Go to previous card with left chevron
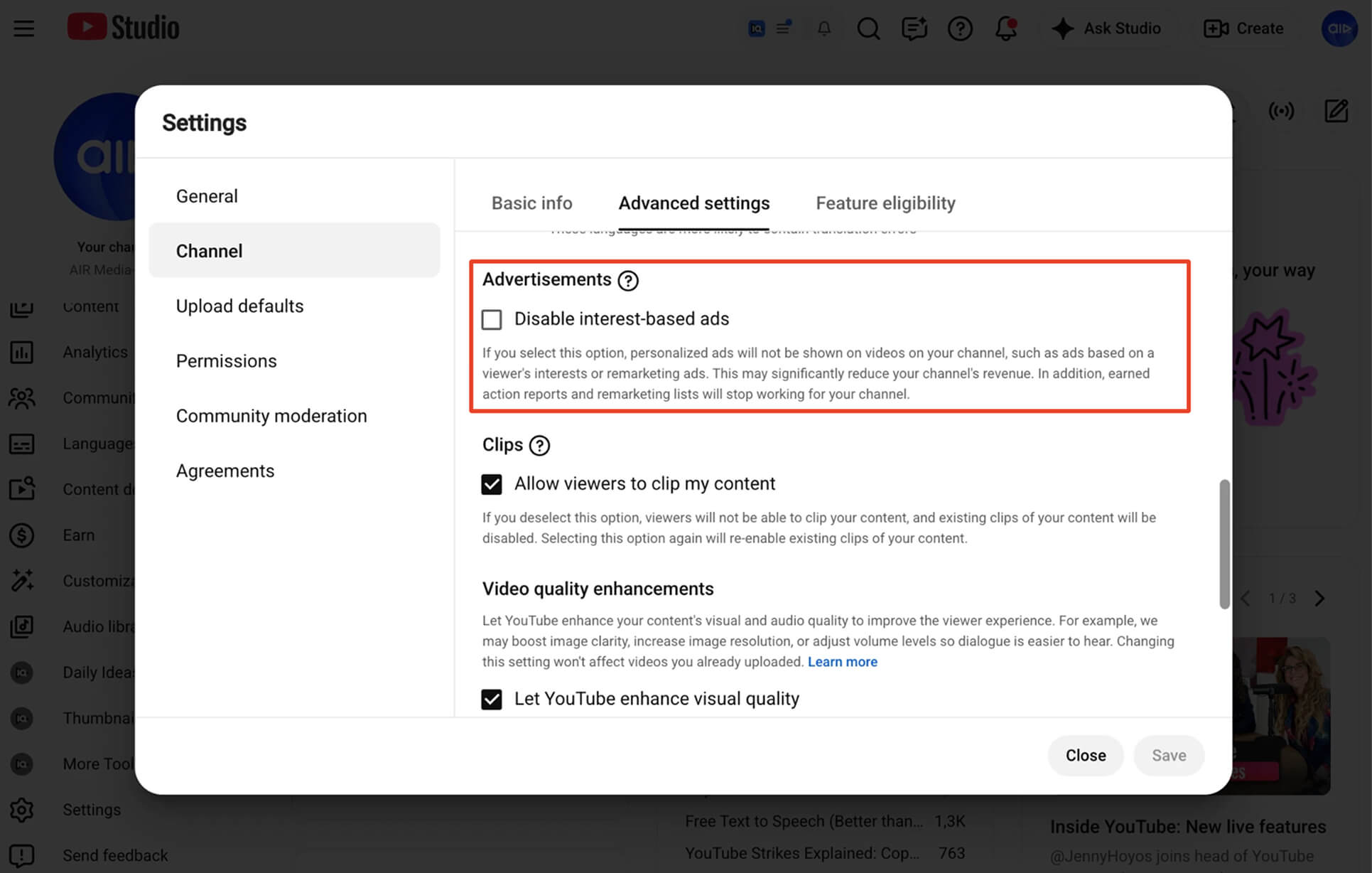This screenshot has height=873, width=1372. 1245,599
